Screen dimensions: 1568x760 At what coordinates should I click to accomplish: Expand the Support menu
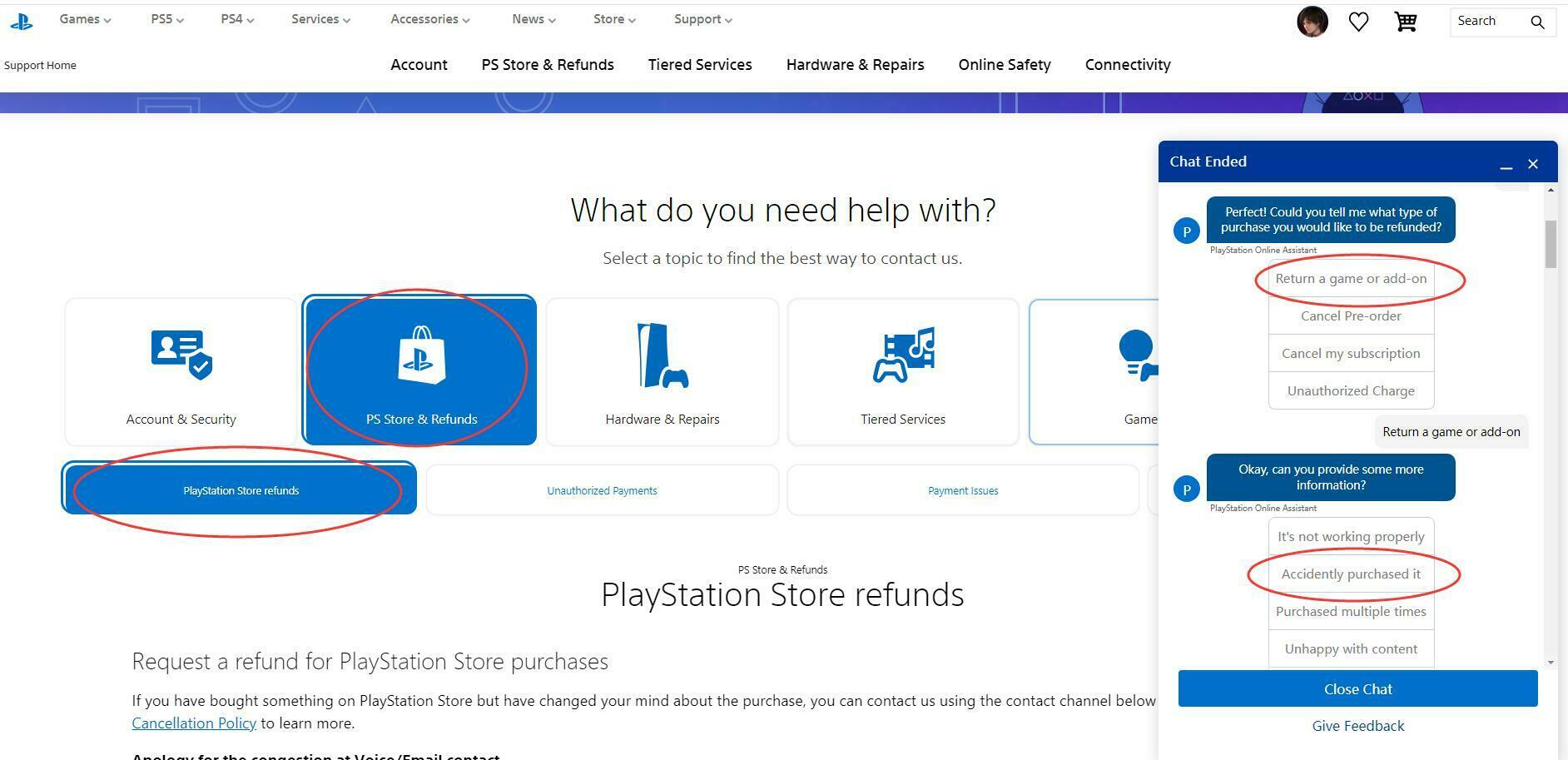click(703, 19)
